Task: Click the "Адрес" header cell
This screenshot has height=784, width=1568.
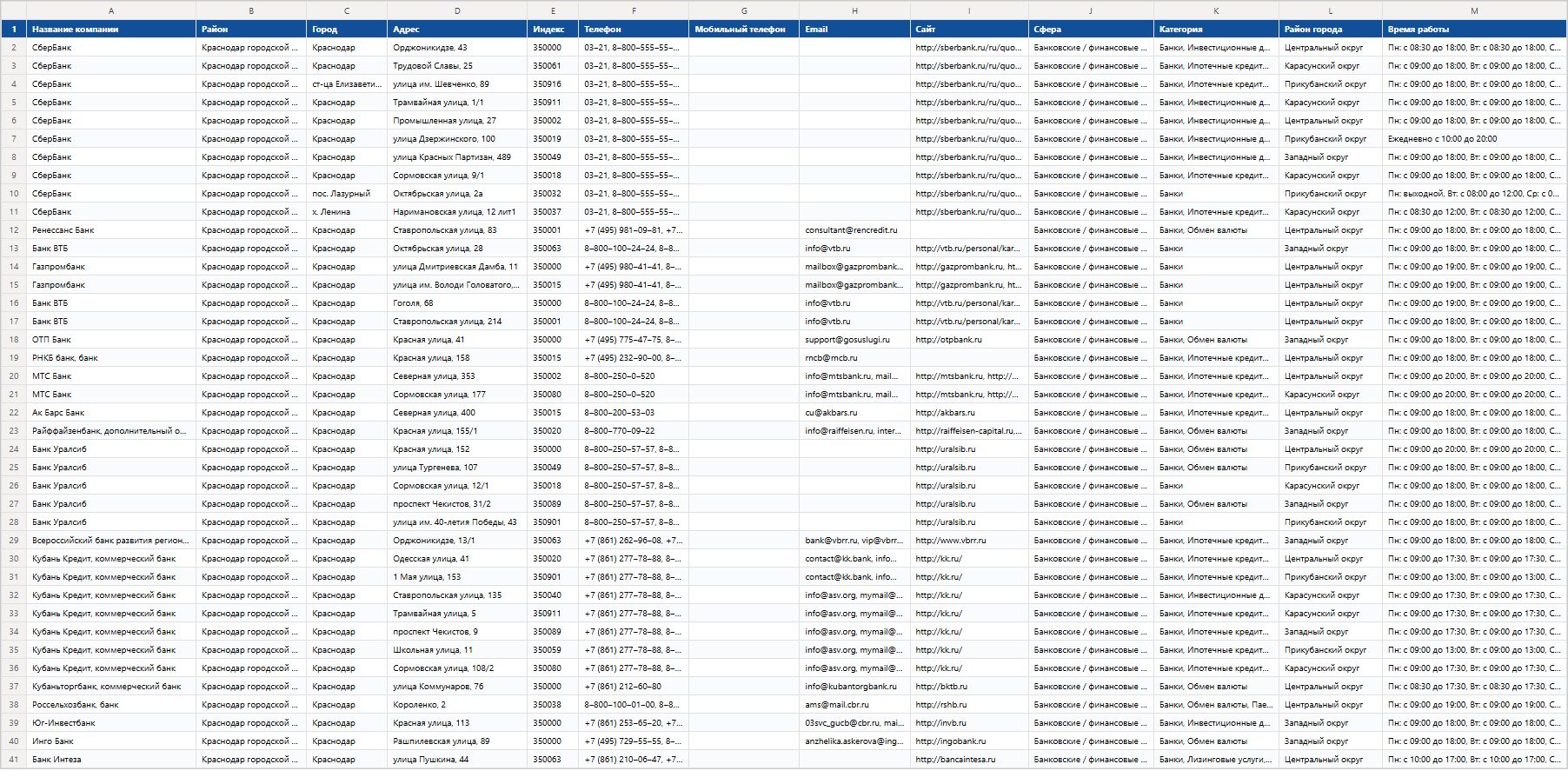Action: (x=457, y=30)
